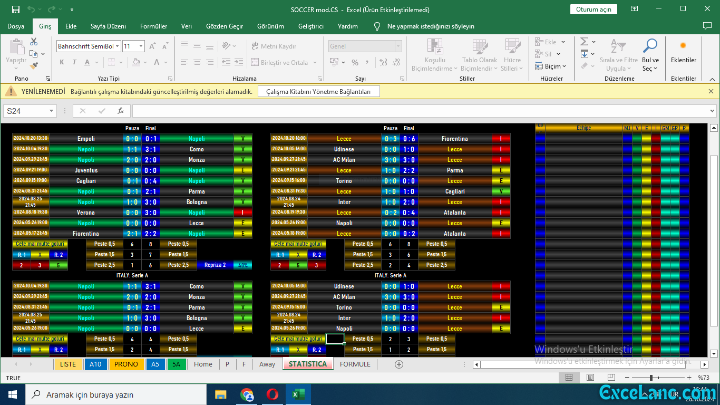Image resolution: width=720 pixels, height=405 pixels.
Task: Open Tablo Olarak Biçimlendir gallery
Action: pyautogui.click(x=479, y=55)
